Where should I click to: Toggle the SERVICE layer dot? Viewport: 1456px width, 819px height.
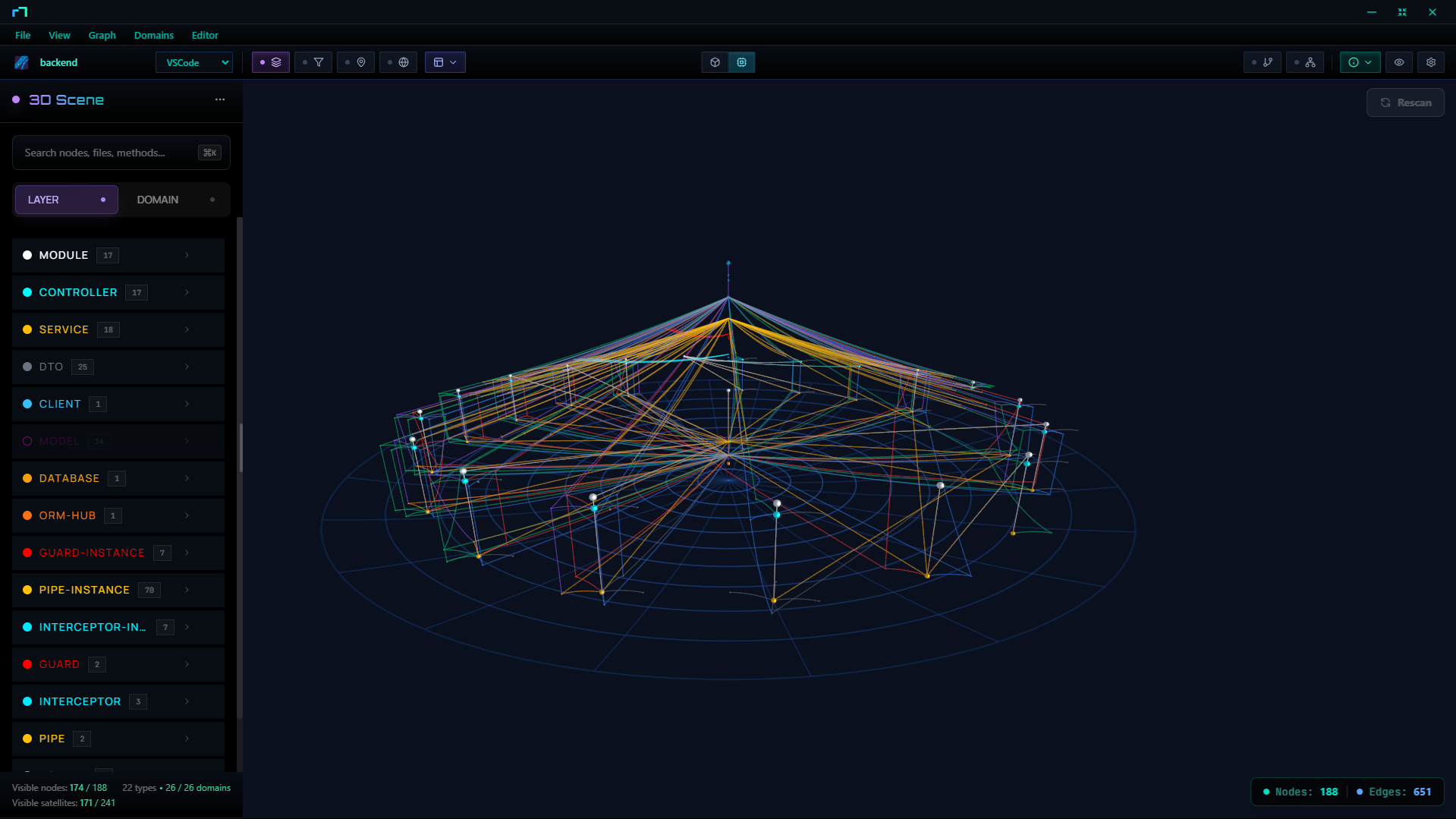27,329
